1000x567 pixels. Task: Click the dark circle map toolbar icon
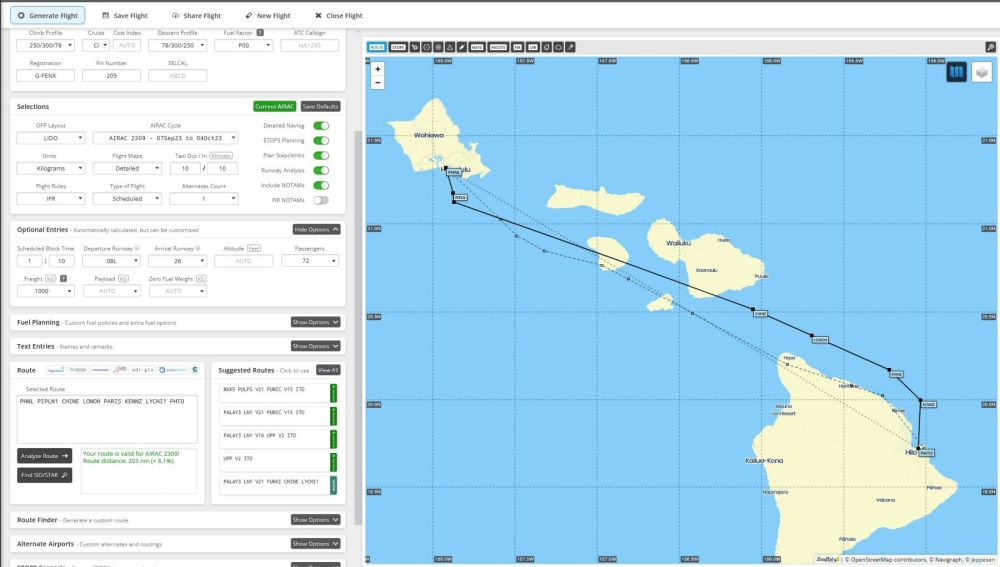click(438, 47)
